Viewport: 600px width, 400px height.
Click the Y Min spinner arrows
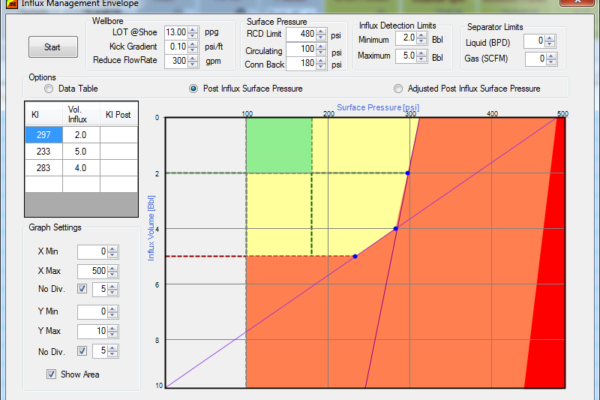pos(113,312)
